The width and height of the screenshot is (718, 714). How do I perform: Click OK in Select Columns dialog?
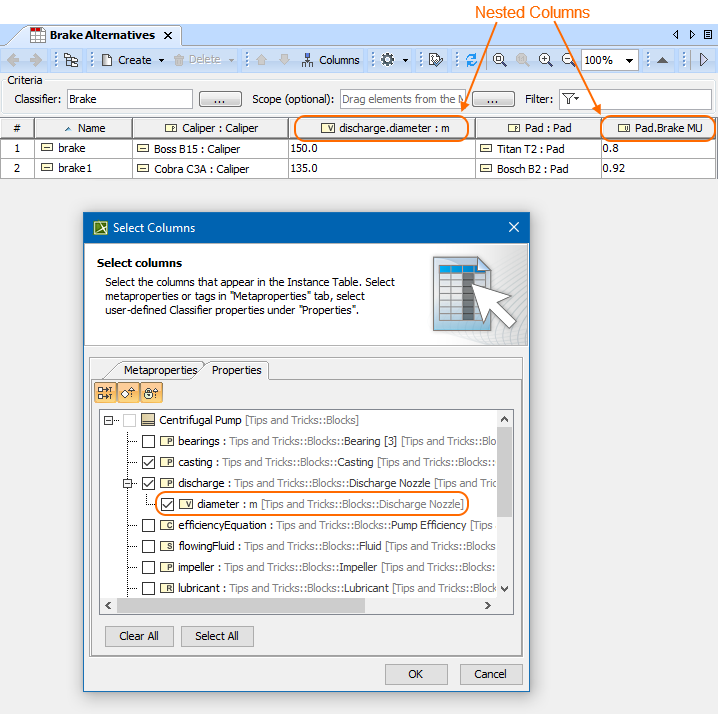[416, 674]
